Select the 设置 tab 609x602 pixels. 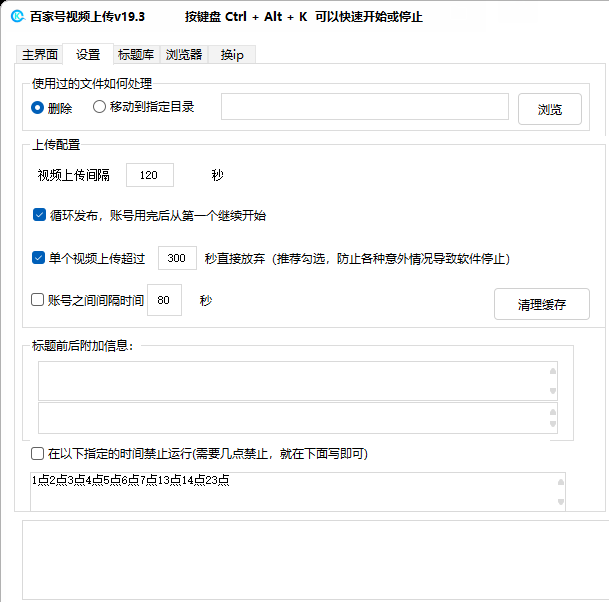coord(88,54)
